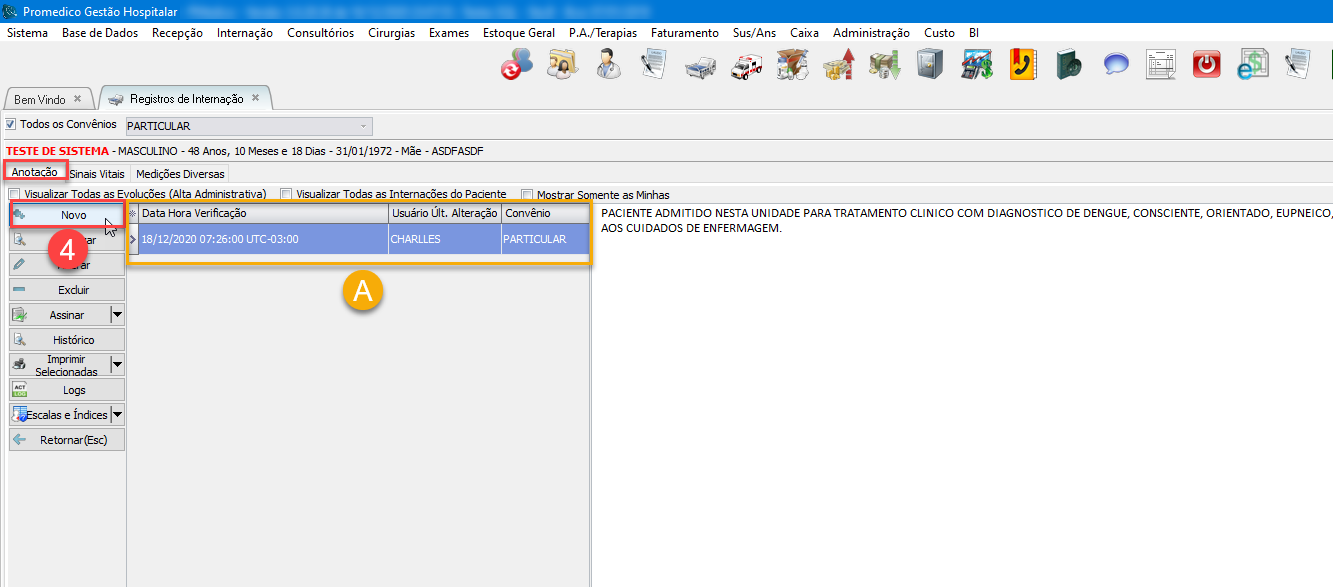Screen dimensions: 1333x587
Task: Open the Faturamento menu
Action: point(684,33)
